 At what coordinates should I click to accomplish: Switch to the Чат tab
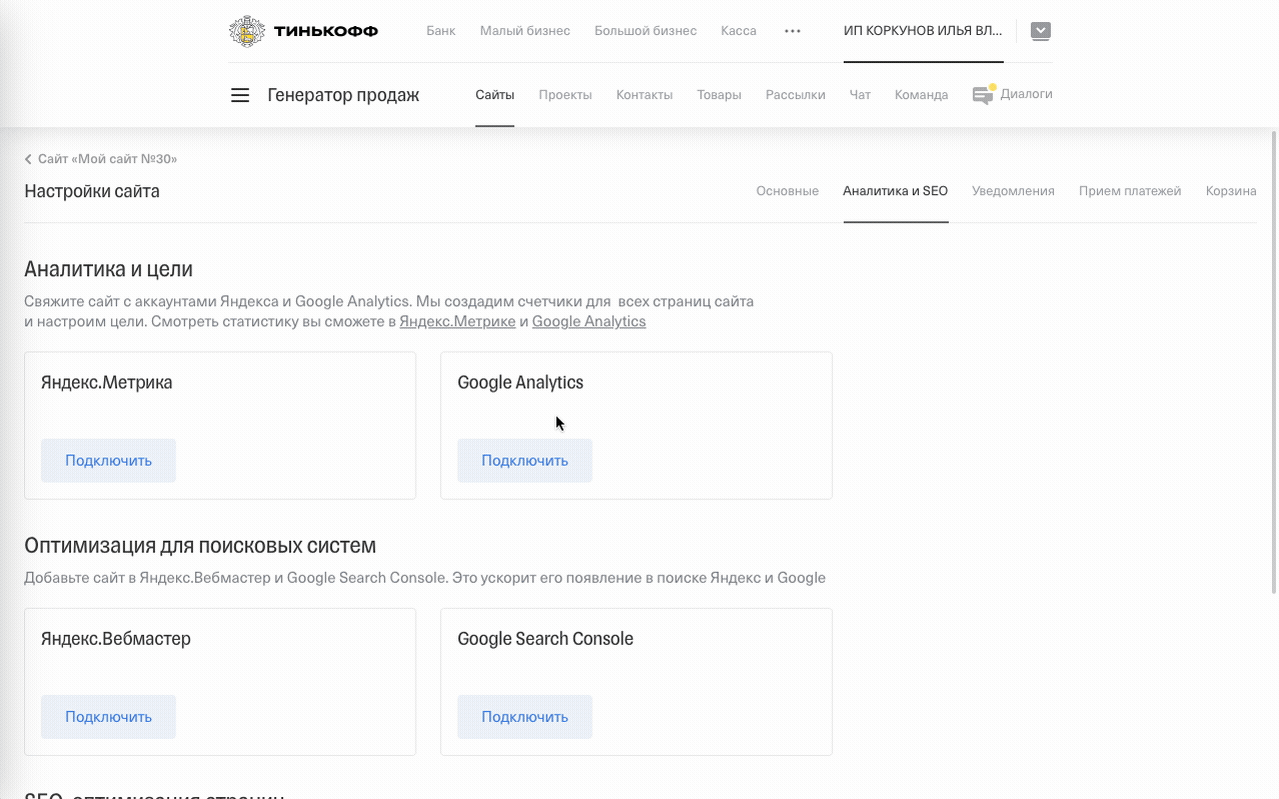tap(860, 95)
